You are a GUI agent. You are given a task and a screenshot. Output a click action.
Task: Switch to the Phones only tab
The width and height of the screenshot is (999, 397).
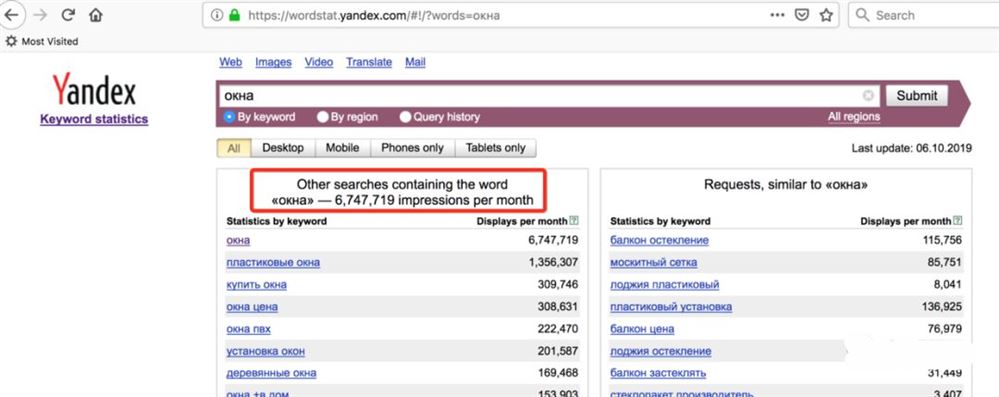click(x=412, y=148)
